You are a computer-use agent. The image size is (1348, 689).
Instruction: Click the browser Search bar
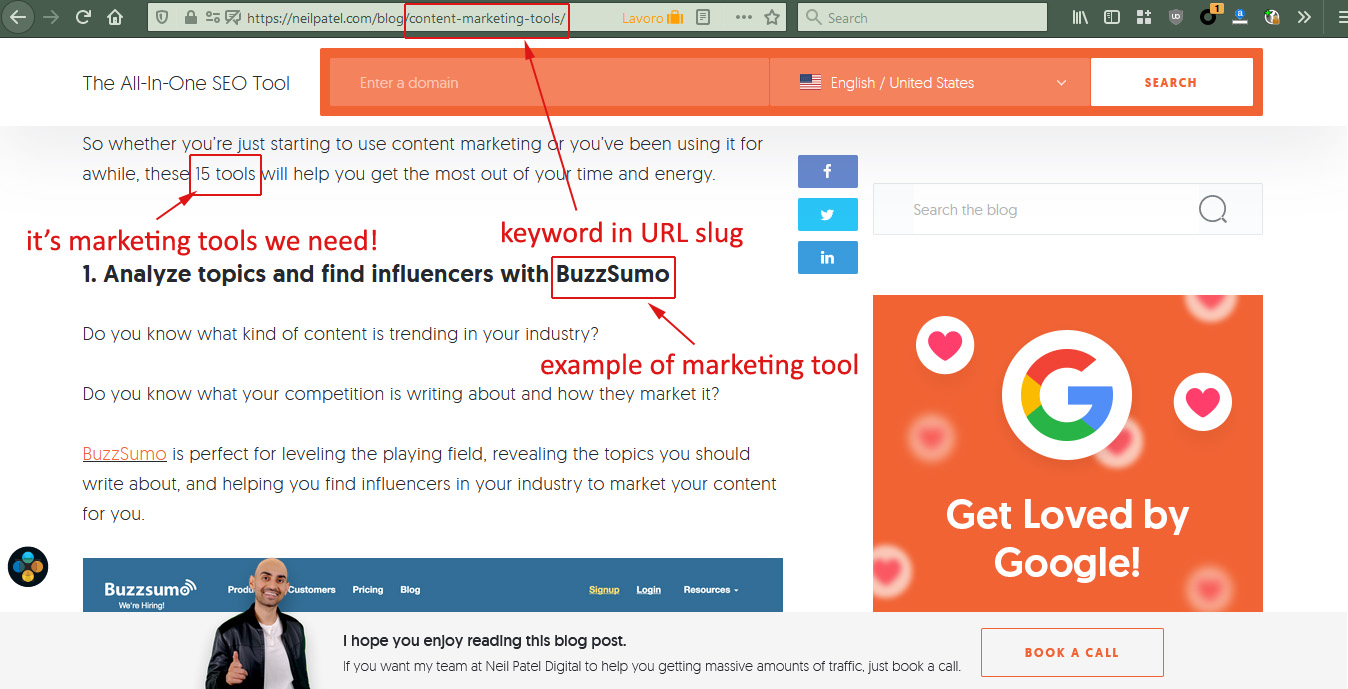tap(922, 17)
